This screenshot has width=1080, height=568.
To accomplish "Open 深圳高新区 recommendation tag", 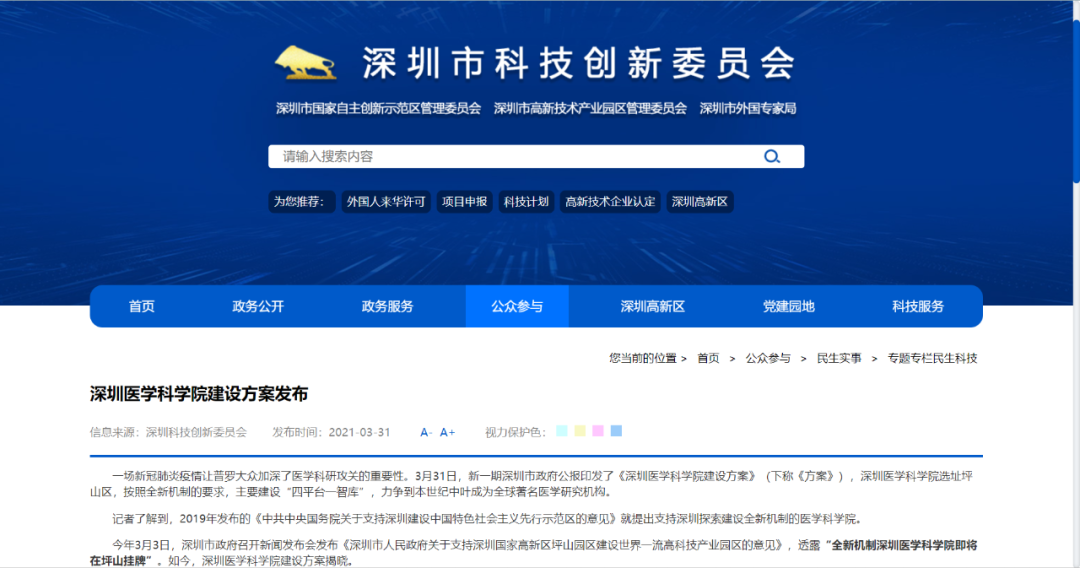I will (699, 202).
